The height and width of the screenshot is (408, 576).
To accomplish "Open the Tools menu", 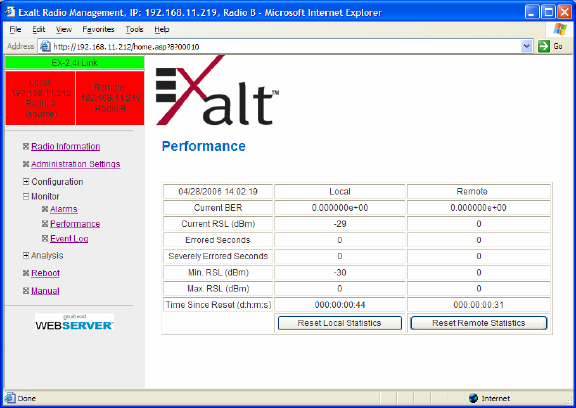I will coord(134,29).
